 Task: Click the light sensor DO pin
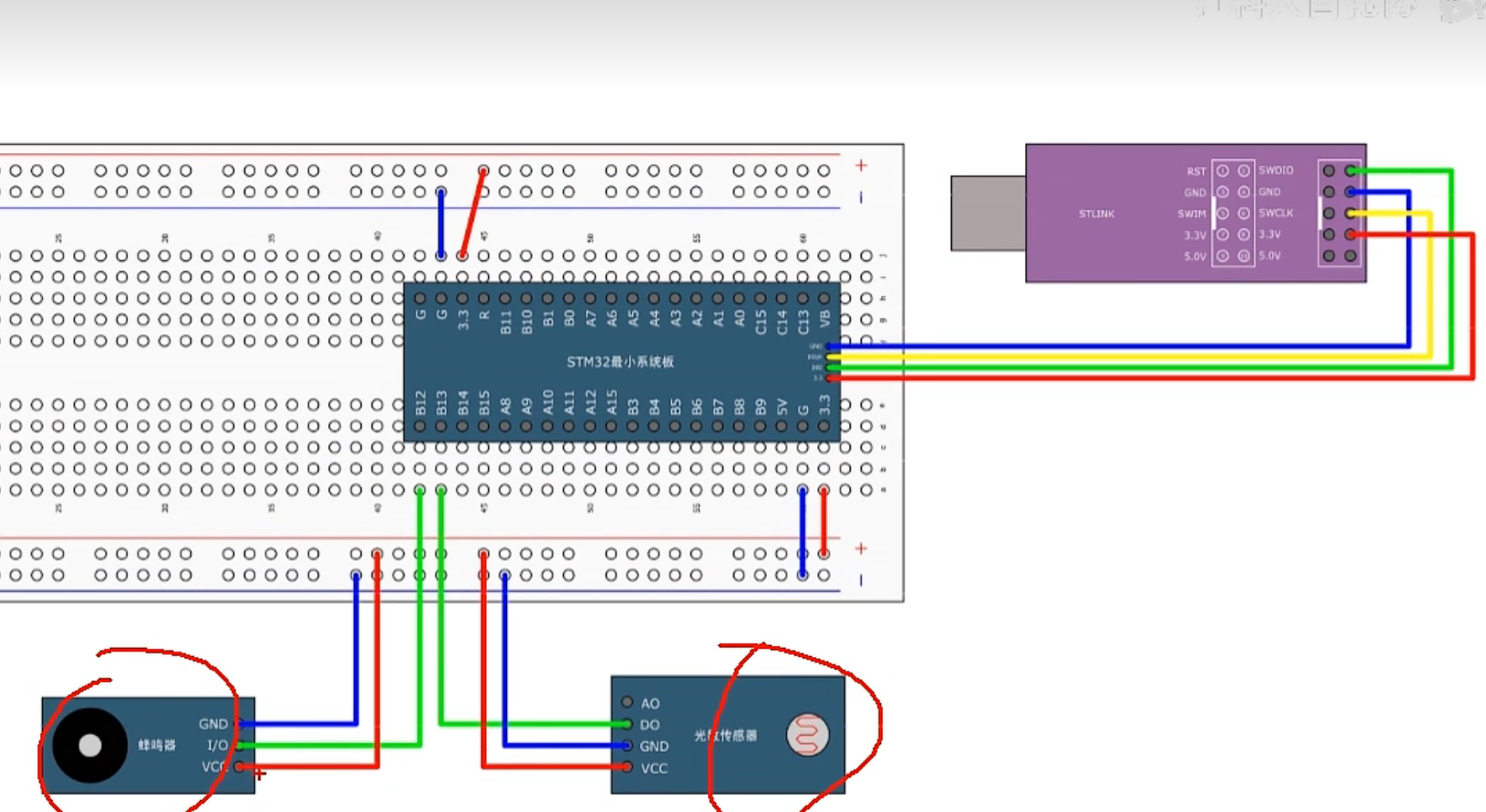coord(627,724)
